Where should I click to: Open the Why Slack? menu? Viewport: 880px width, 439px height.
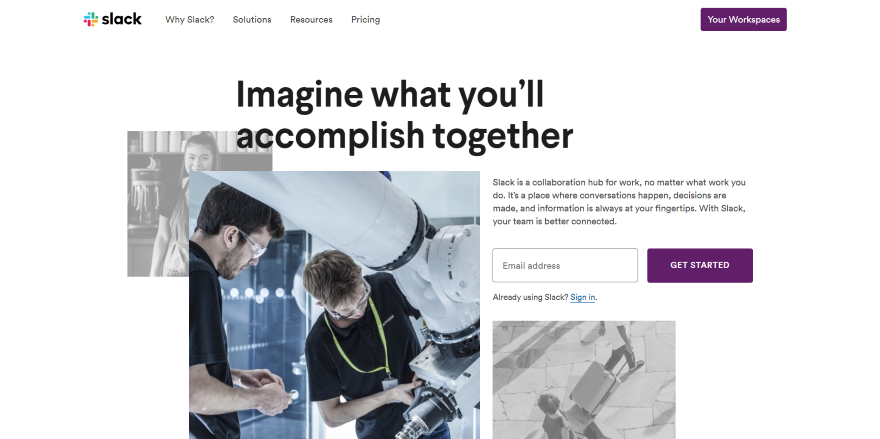click(x=190, y=20)
